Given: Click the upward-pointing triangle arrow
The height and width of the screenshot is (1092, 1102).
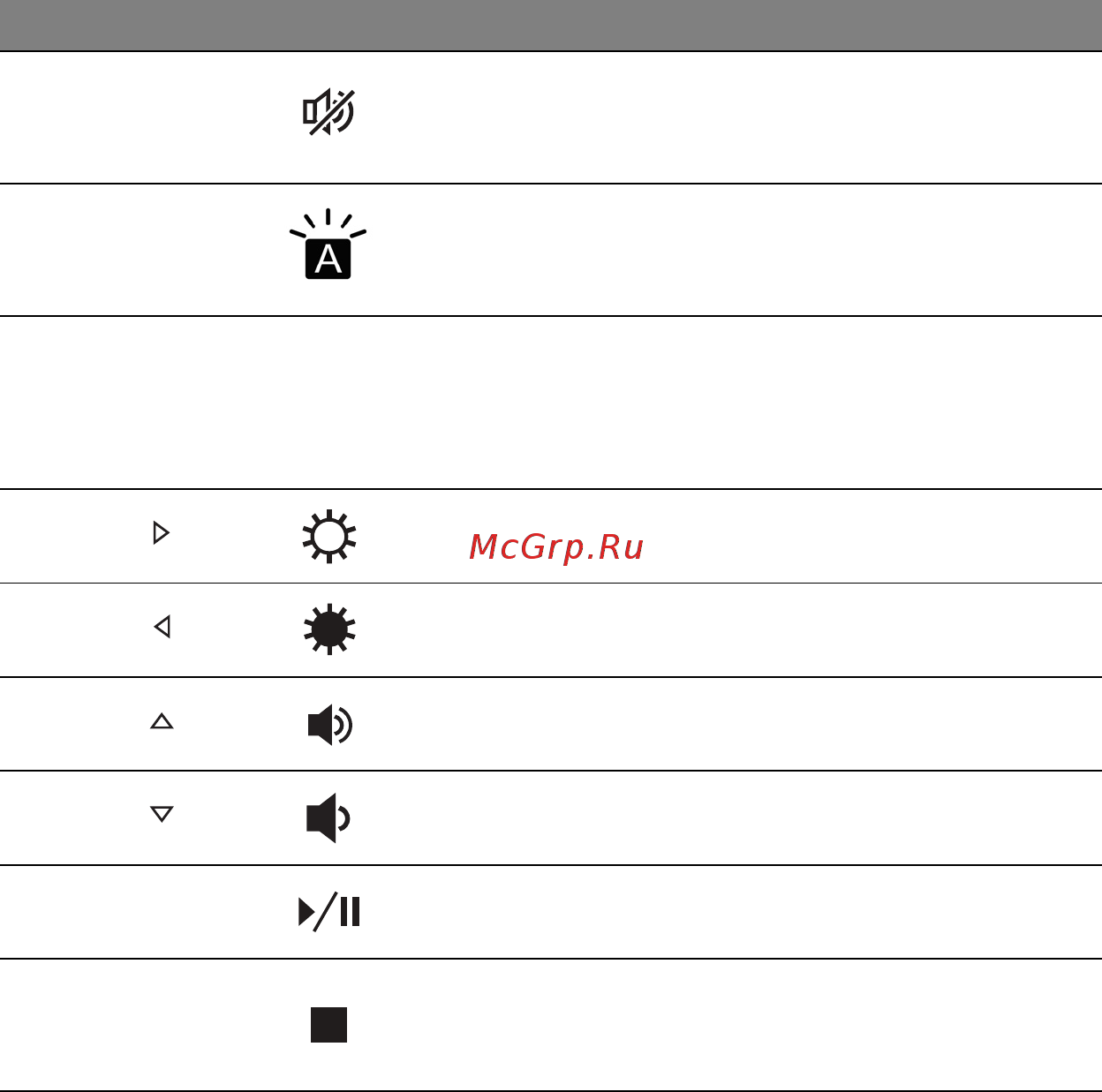Looking at the screenshot, I should tap(162, 721).
